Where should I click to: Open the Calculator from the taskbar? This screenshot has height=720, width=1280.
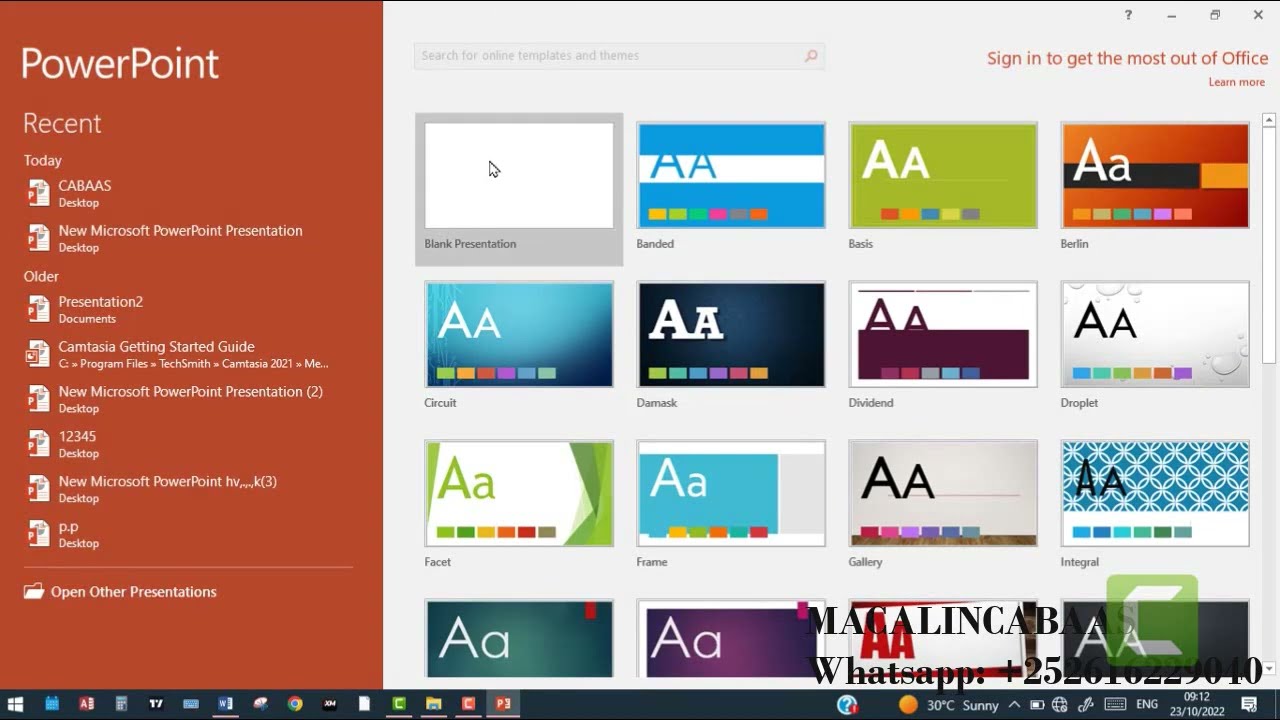pos(121,704)
